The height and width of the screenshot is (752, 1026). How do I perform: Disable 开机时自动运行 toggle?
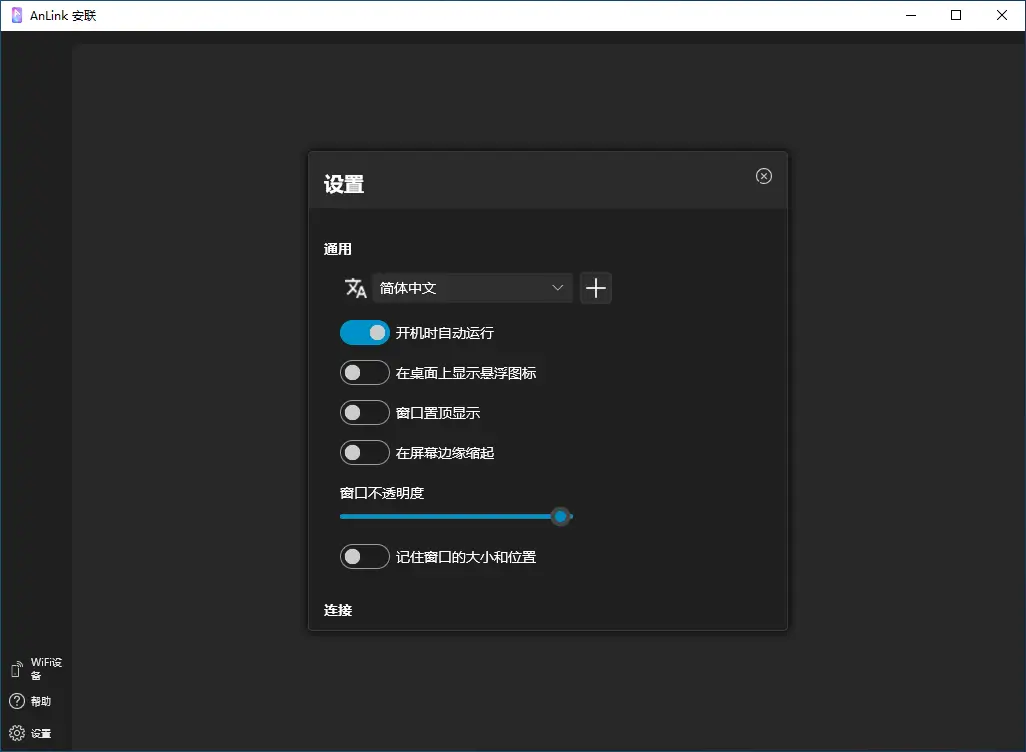tap(365, 333)
